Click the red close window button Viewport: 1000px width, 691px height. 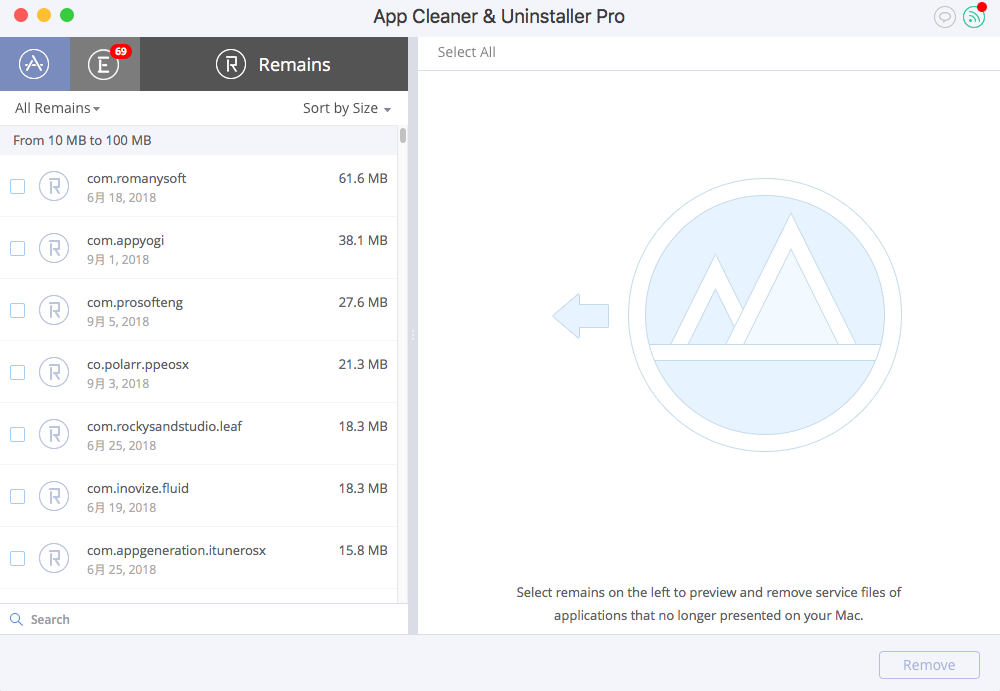click(21, 15)
